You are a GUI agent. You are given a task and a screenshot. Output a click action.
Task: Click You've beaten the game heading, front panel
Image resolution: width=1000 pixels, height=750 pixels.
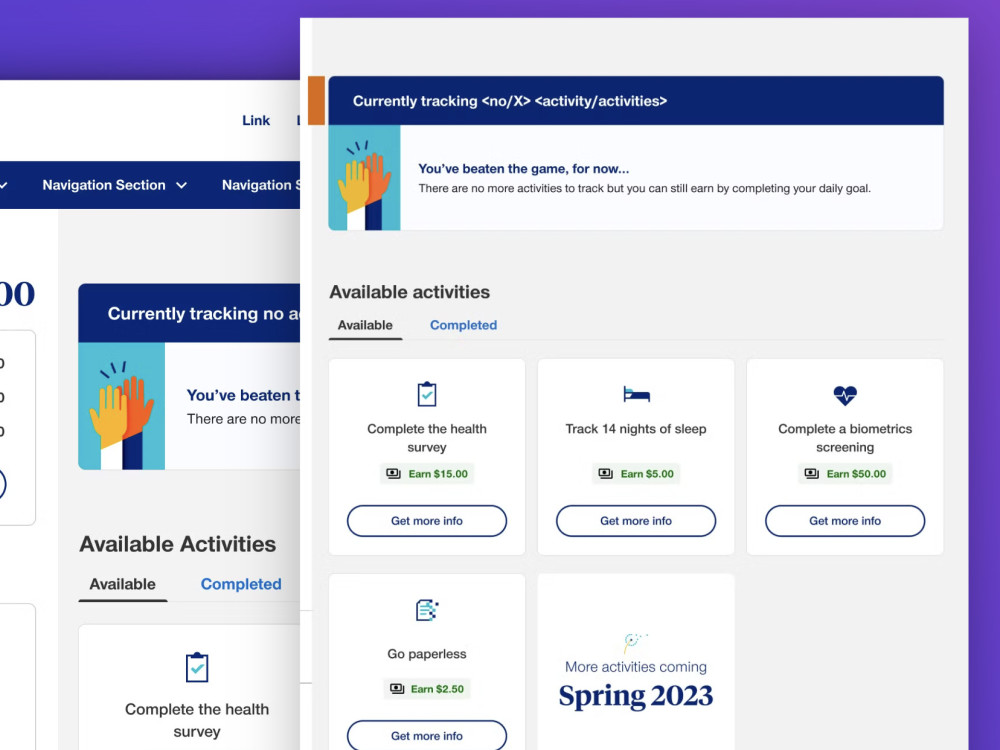coord(524,169)
